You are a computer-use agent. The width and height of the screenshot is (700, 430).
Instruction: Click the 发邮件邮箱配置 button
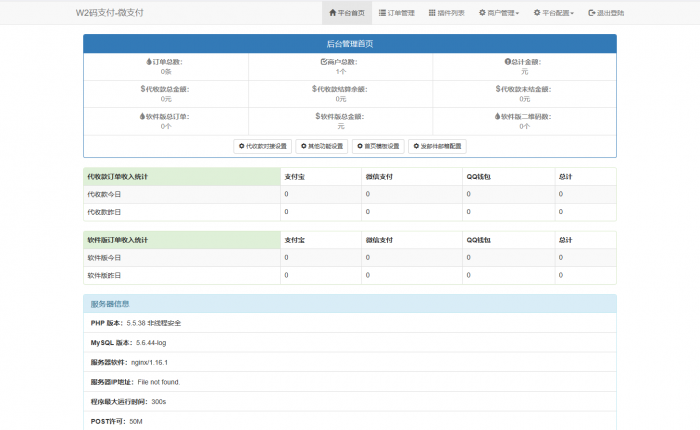[x=437, y=146]
